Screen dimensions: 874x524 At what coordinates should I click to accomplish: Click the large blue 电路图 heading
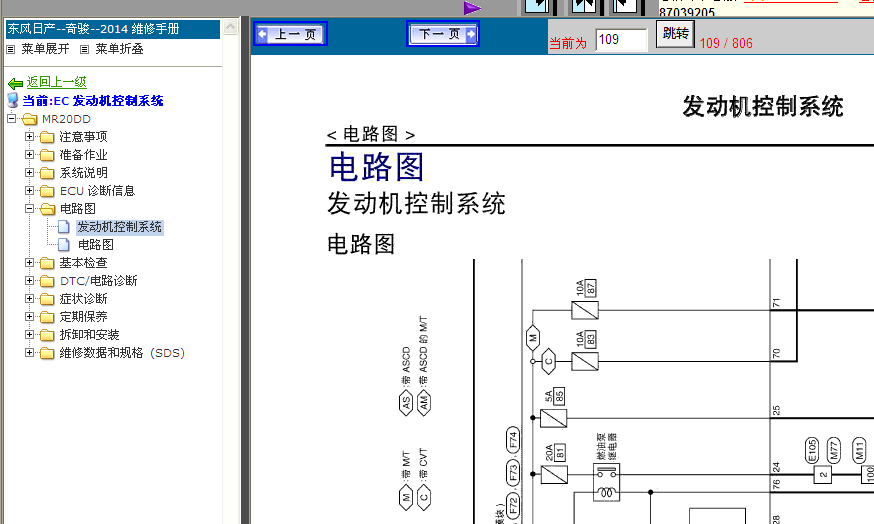[376, 167]
